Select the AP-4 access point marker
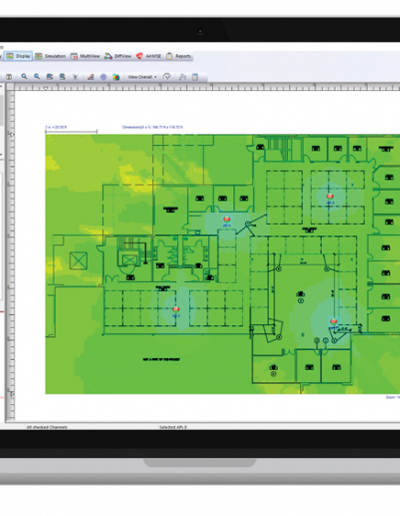 (x=227, y=219)
